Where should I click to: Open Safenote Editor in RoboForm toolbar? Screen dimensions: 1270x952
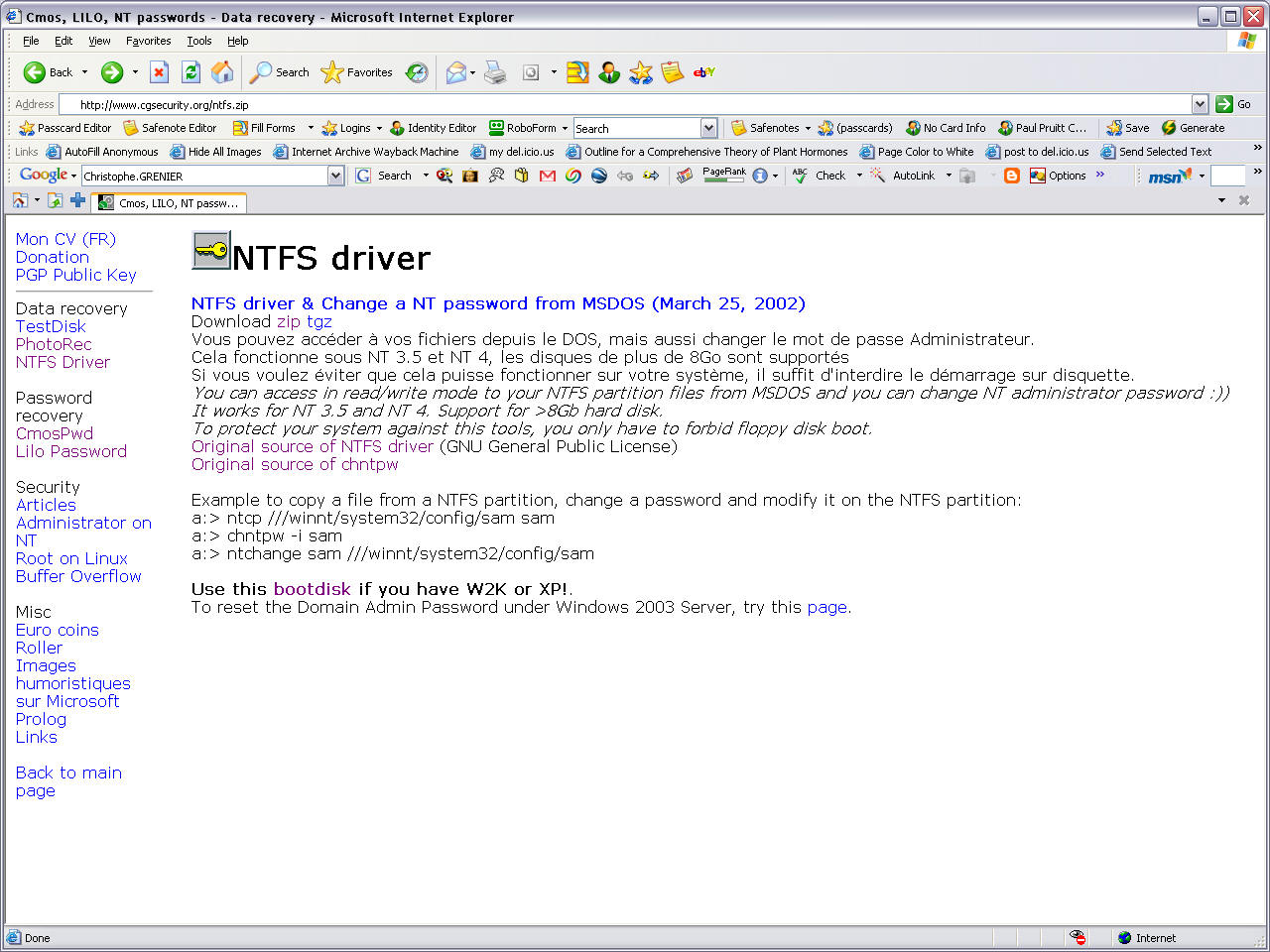(x=170, y=128)
